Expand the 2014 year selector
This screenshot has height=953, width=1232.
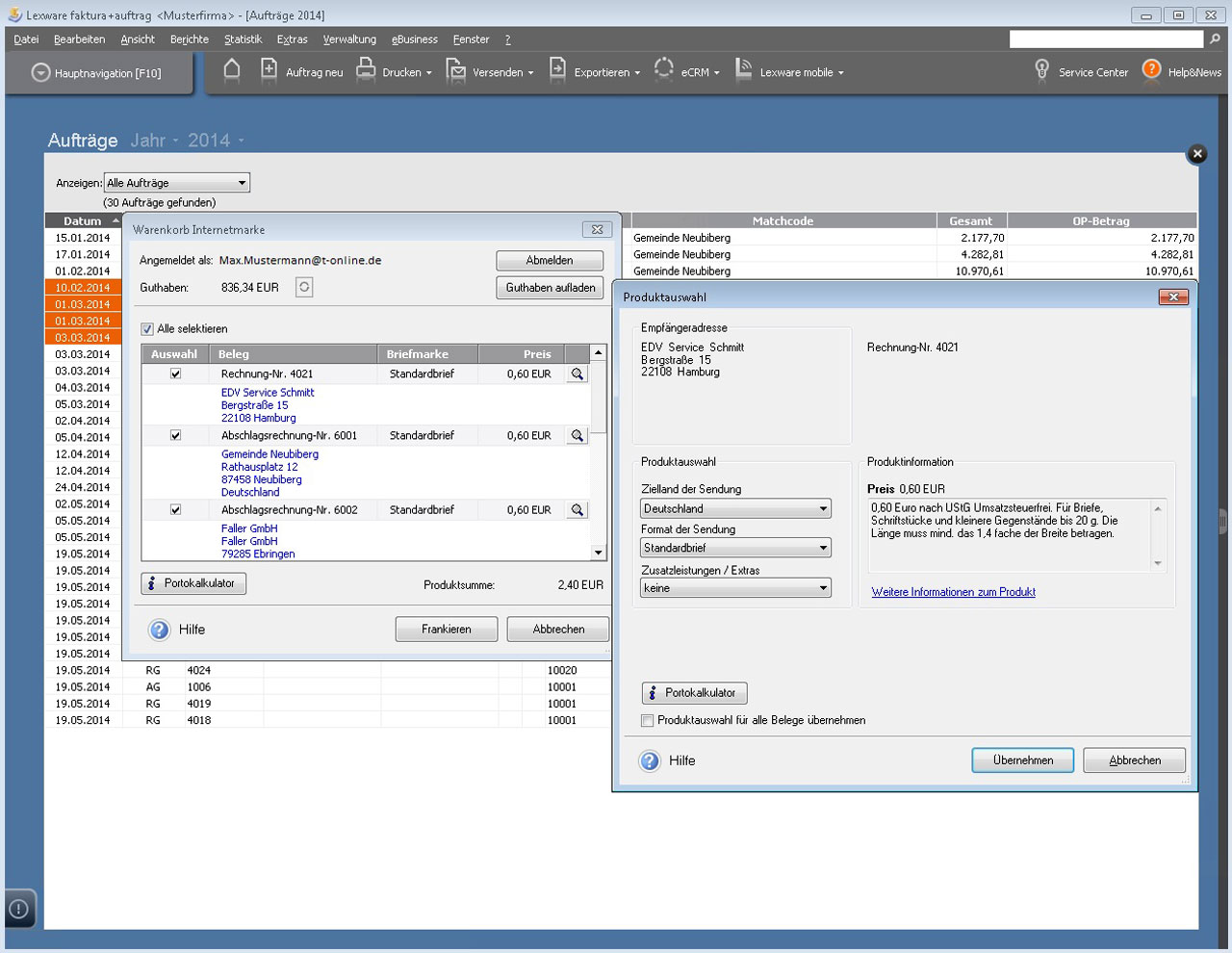point(216,141)
